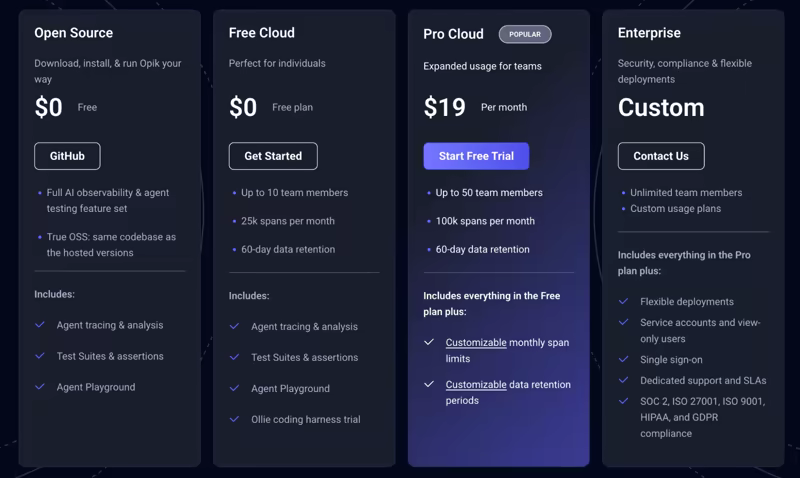This screenshot has height=478, width=800.
Task: Click 'Per month' label beside $19
Action: point(504,108)
